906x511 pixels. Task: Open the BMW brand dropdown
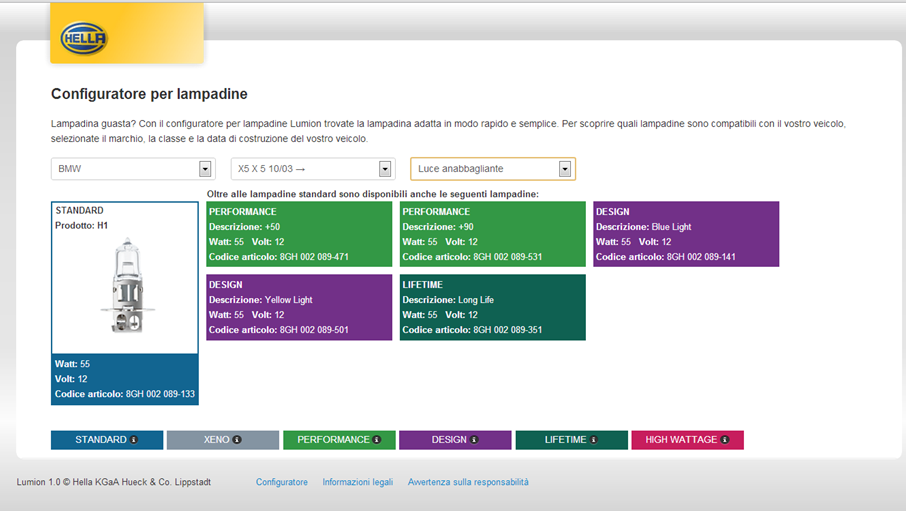click(x=205, y=169)
